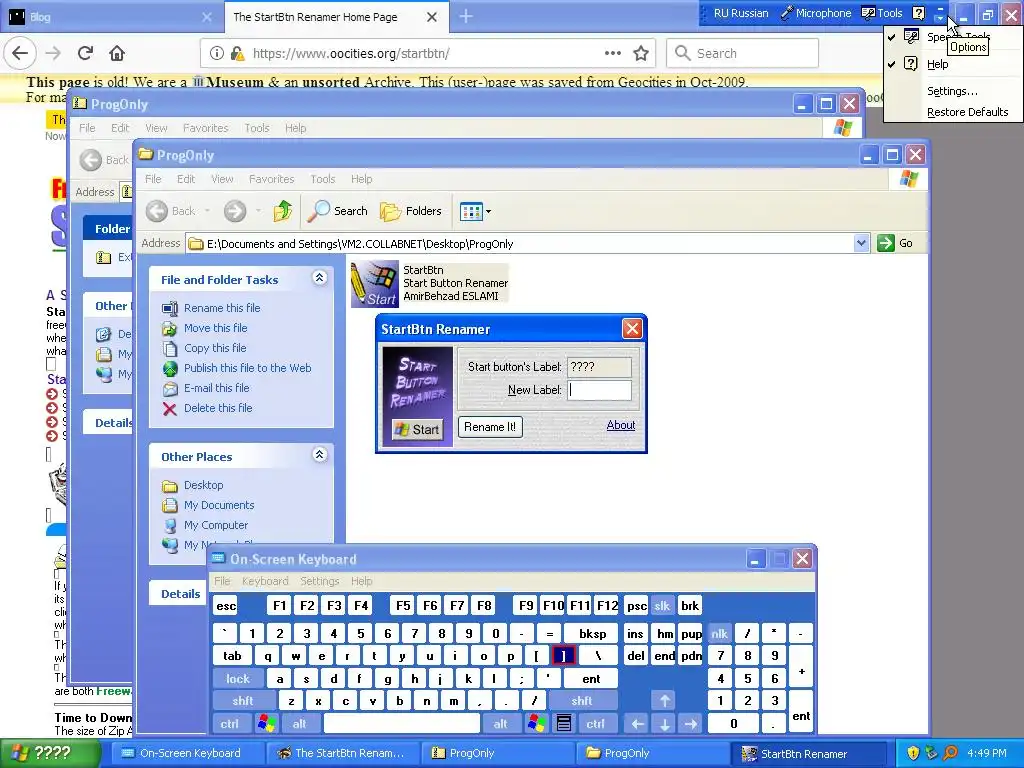Toggle the left ctrl key on On-Screen Keyboard
Image resolution: width=1024 pixels, height=768 pixels.
pyautogui.click(x=229, y=724)
